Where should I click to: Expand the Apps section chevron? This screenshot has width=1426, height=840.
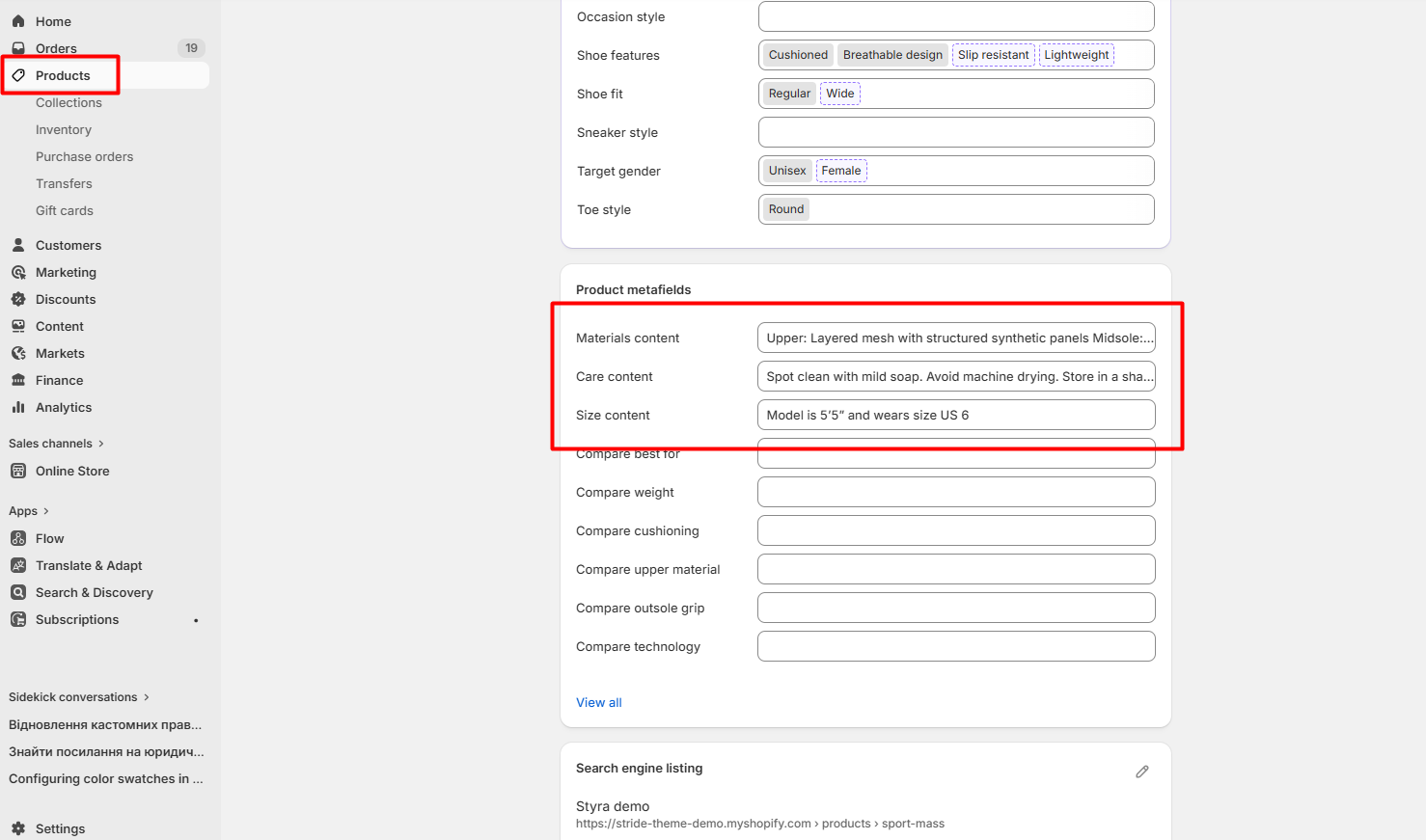pos(45,511)
